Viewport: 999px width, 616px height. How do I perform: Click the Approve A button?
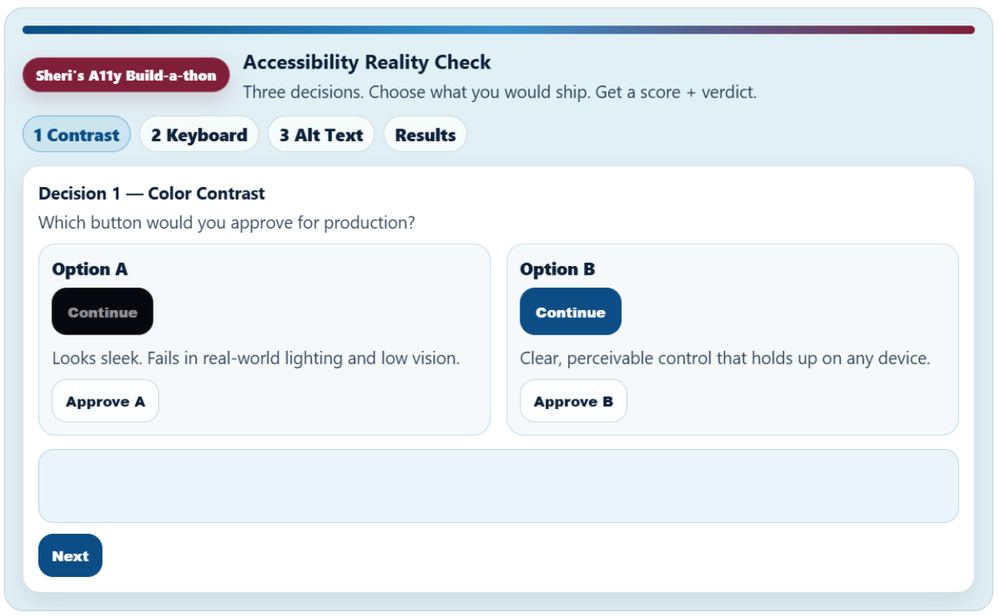(105, 402)
